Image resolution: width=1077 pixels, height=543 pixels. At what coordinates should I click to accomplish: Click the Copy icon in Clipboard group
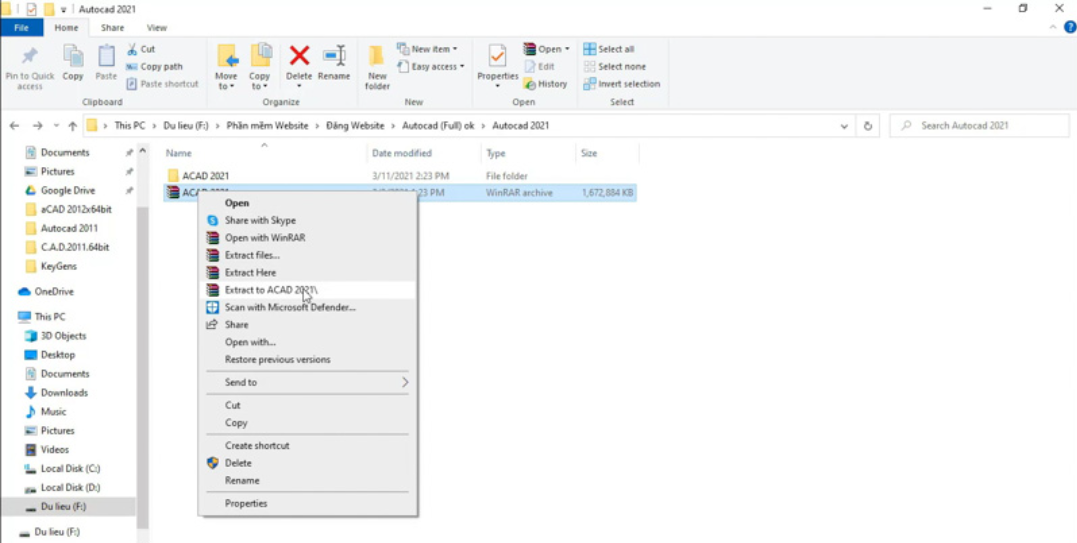(x=73, y=58)
